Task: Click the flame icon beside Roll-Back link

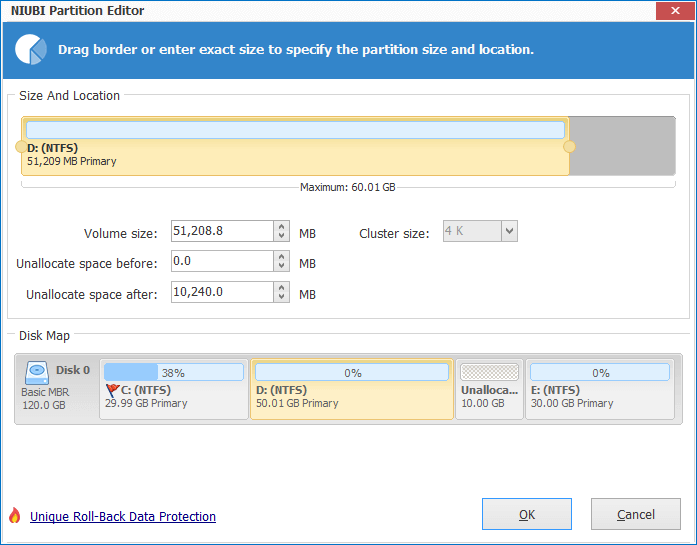Action: point(15,516)
